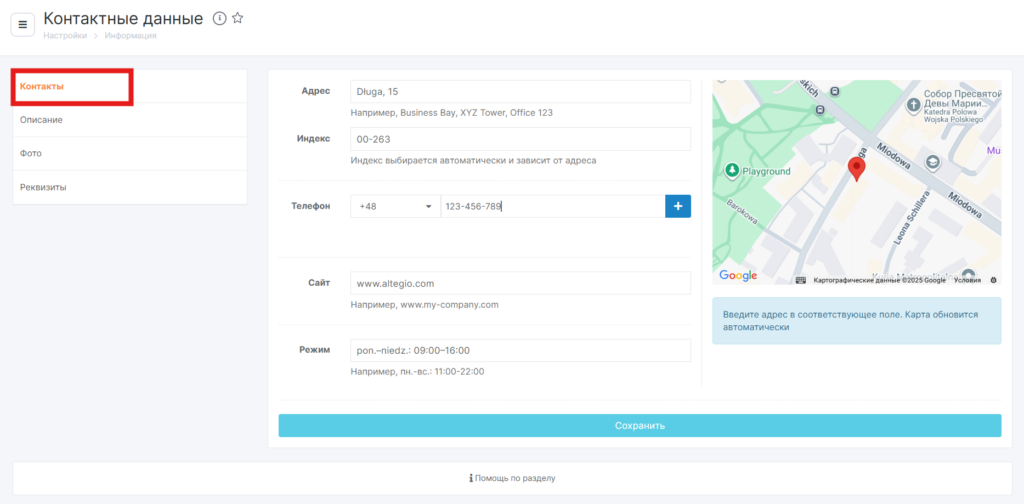1024x504 pixels.
Task: Add another phone number with plus button
Action: 677,206
